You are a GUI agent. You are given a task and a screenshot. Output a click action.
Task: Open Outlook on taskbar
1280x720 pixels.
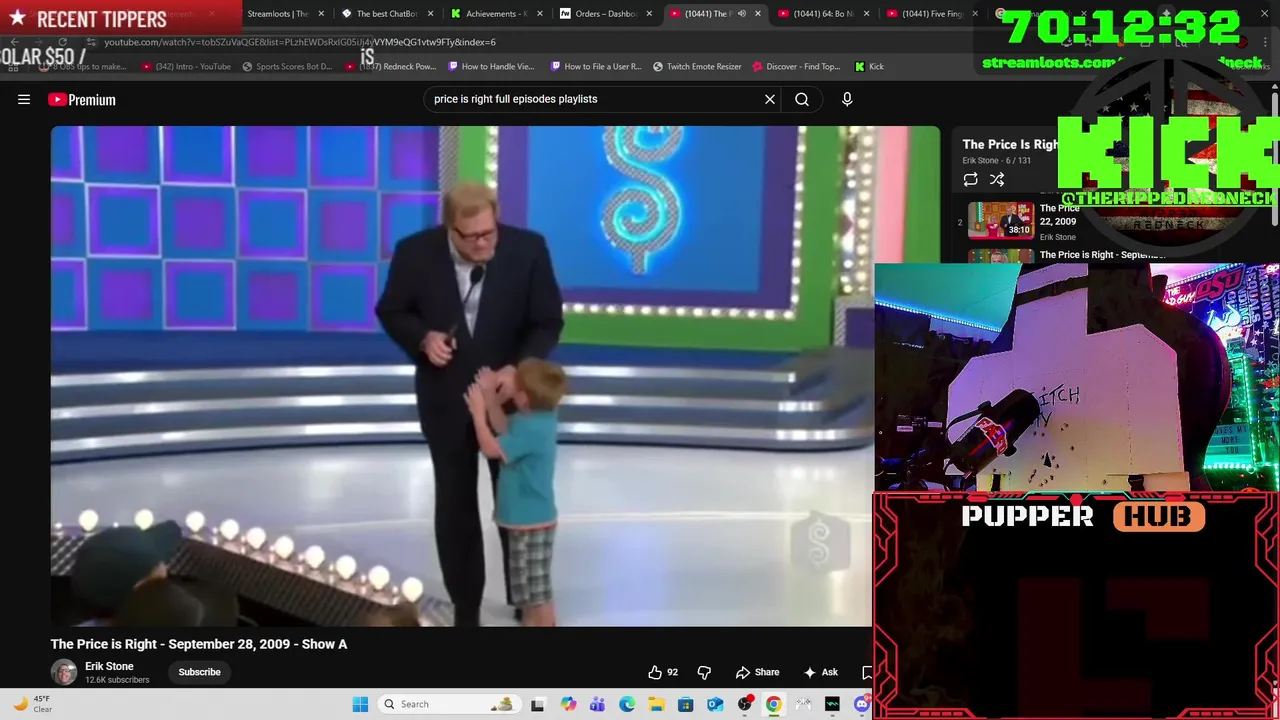(x=715, y=704)
